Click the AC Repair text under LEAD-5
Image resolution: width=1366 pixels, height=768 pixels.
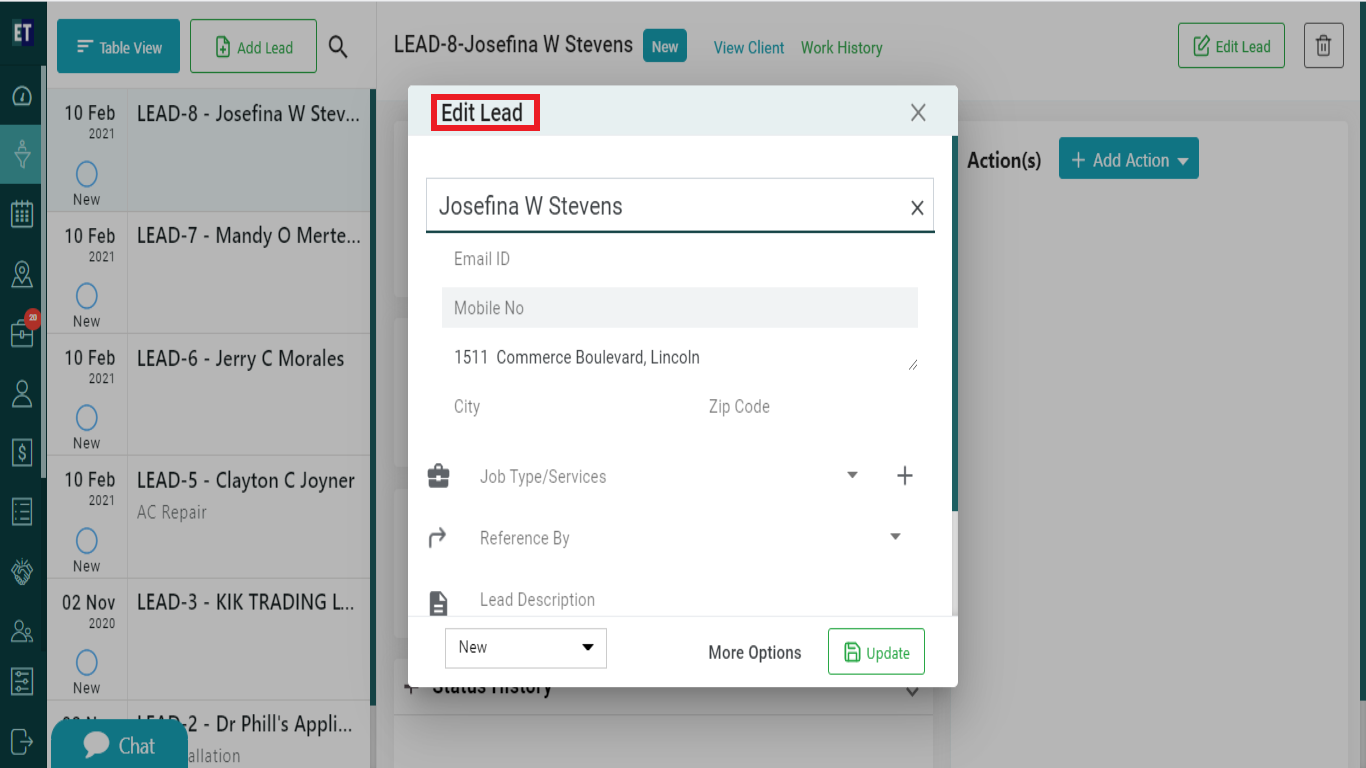click(172, 512)
